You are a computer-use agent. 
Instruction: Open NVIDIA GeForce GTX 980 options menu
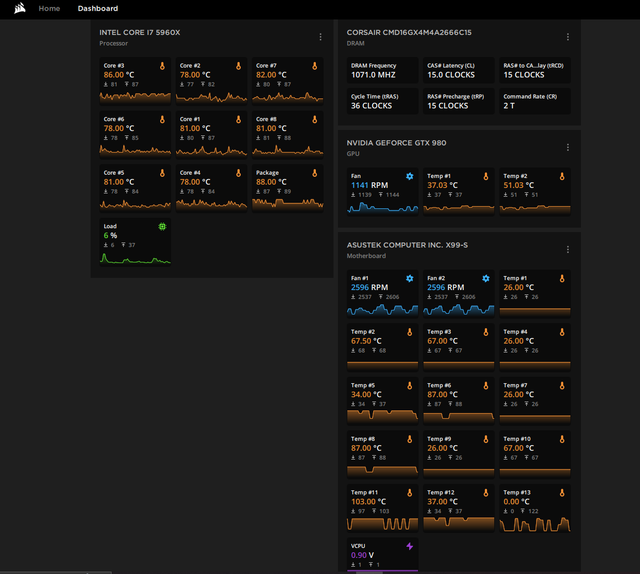568,147
